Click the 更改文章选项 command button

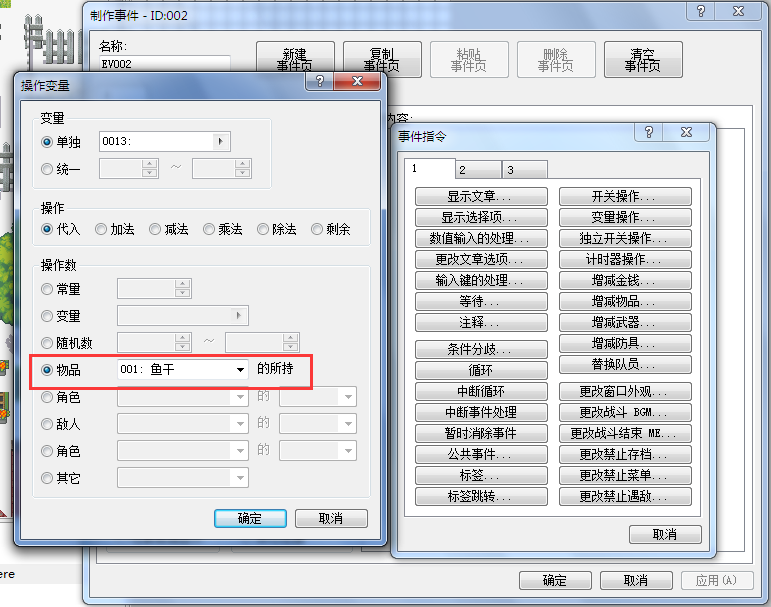pos(481,259)
